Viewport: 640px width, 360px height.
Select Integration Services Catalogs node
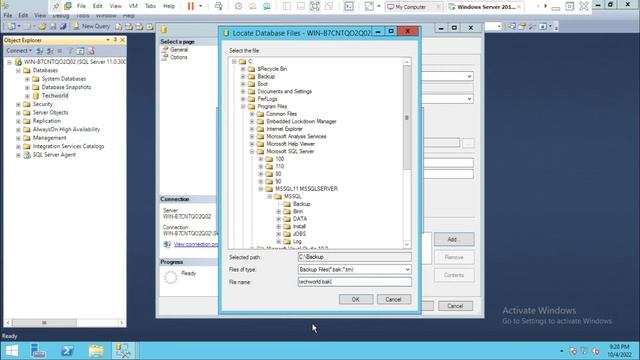pyautogui.click(x=68, y=146)
